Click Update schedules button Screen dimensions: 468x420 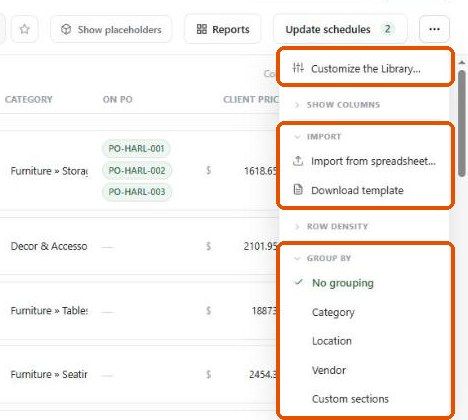pos(340,29)
